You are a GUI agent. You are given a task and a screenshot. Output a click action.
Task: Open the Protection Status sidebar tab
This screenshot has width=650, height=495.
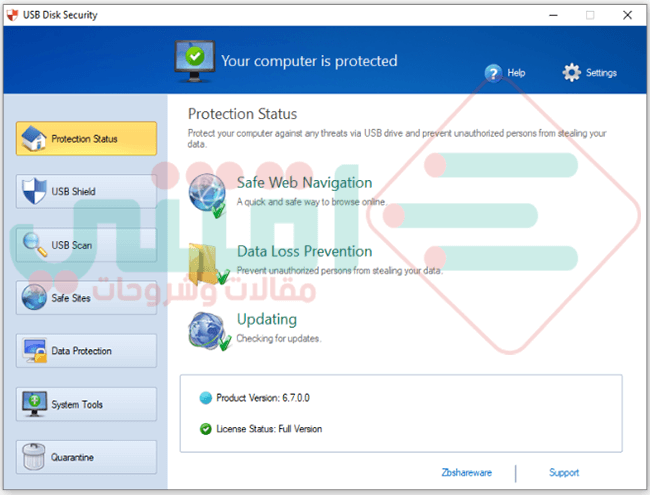(x=86, y=138)
